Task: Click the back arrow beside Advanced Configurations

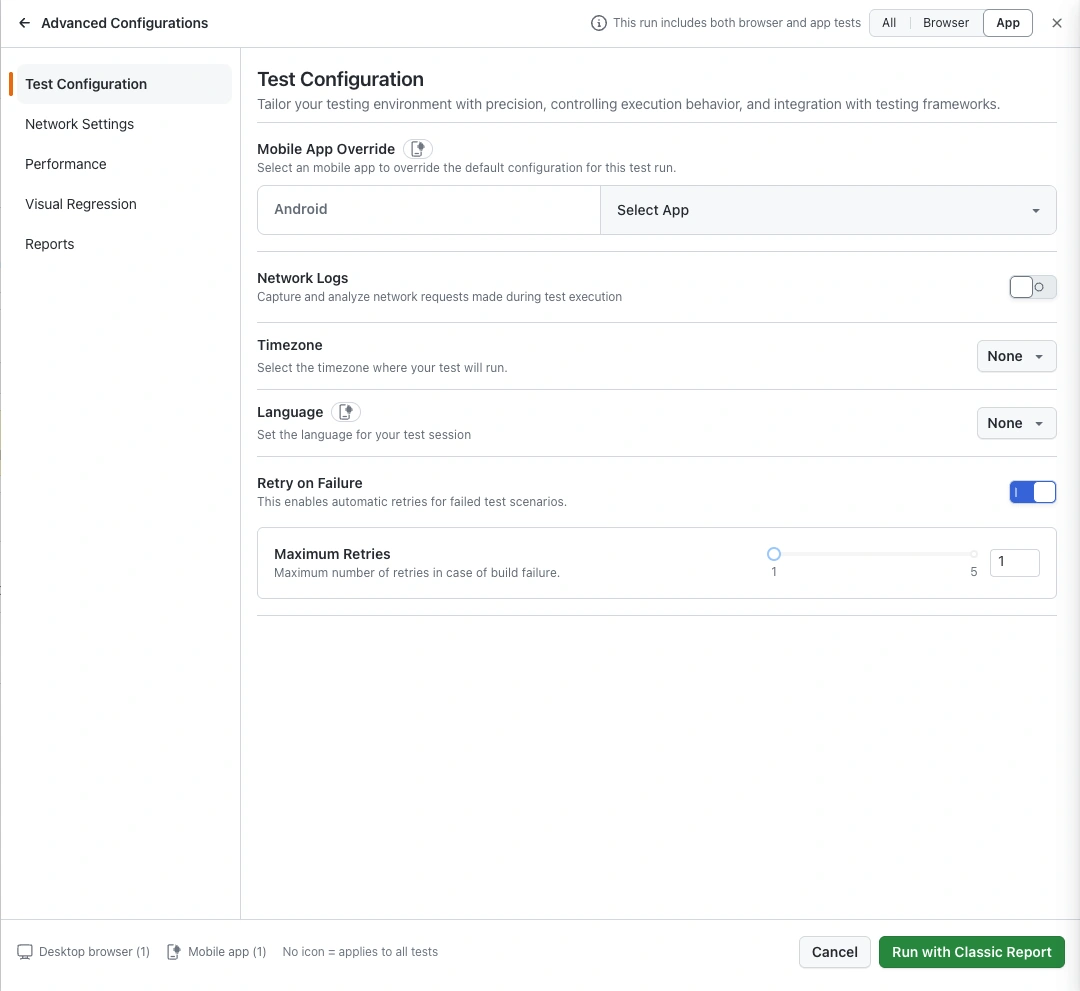Action: click(24, 23)
